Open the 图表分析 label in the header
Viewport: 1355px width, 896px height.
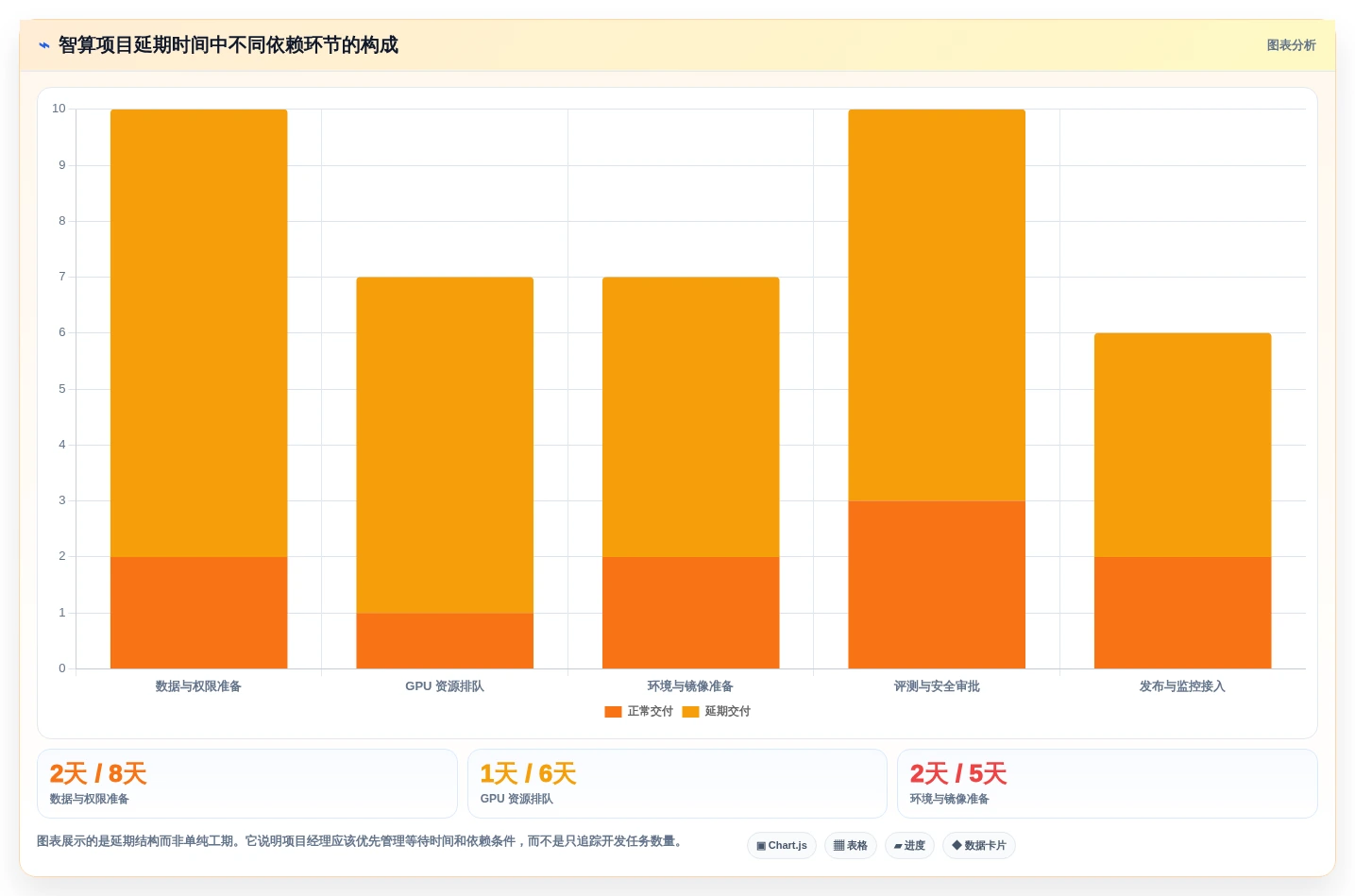click(x=1291, y=45)
